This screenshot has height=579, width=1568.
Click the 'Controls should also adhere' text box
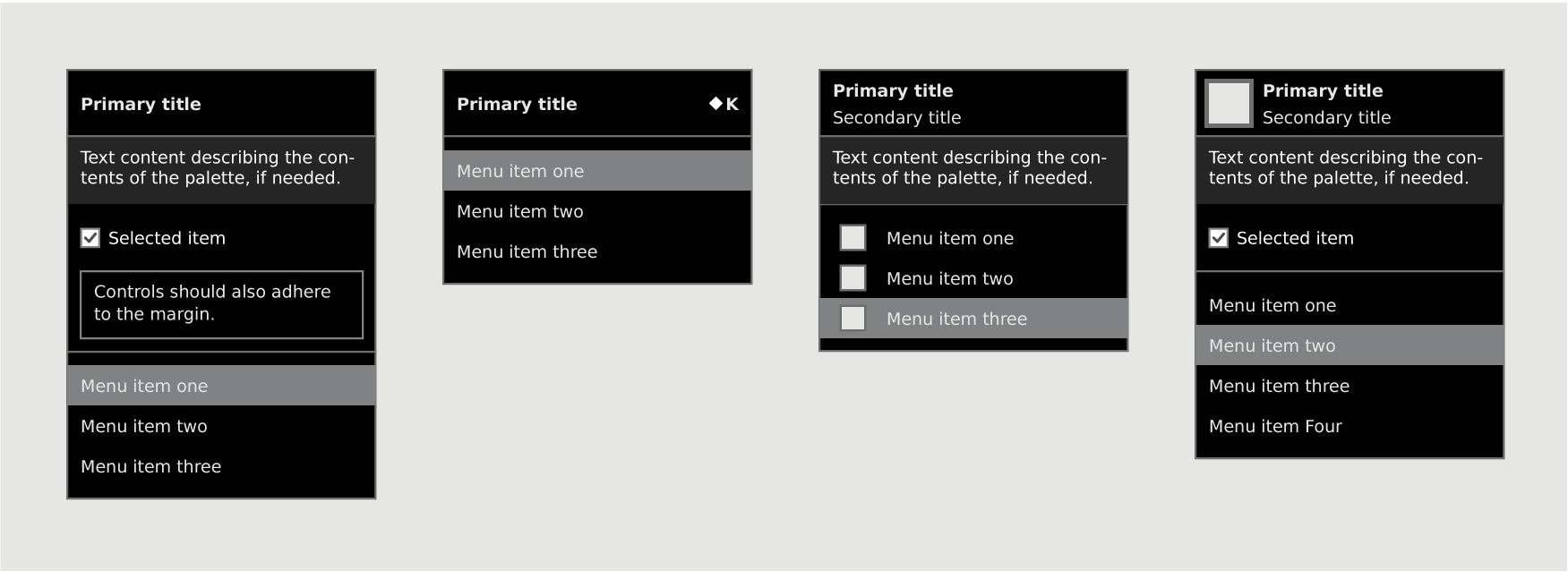point(221,304)
